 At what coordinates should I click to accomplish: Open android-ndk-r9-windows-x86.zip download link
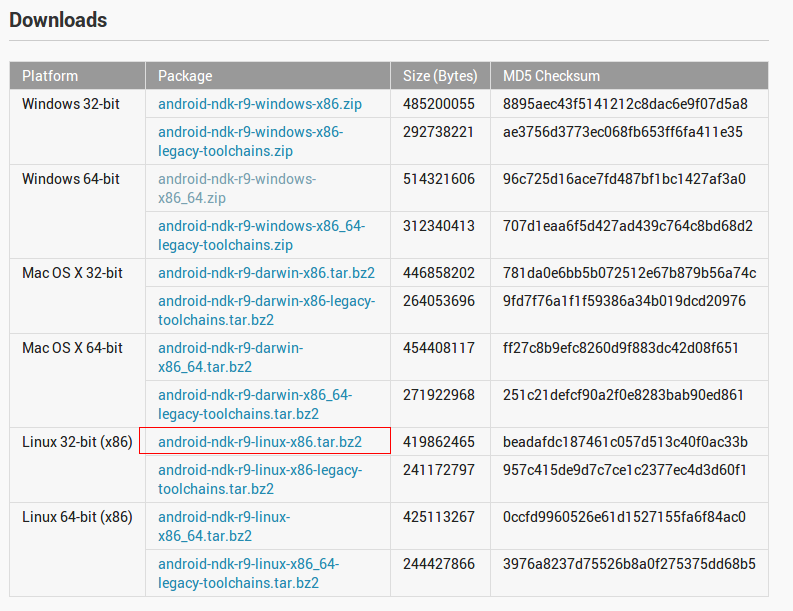259,104
